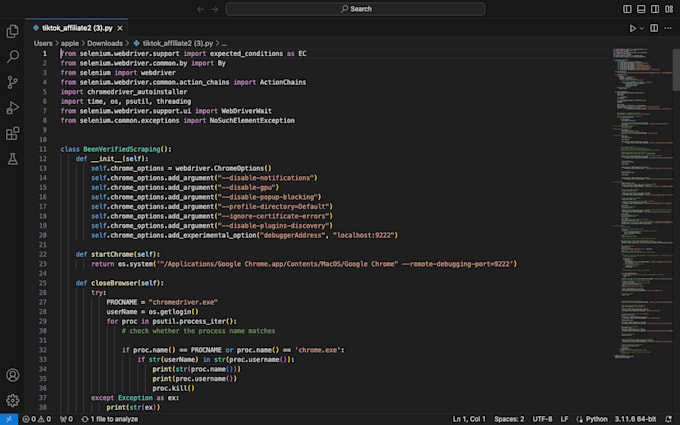Show errors and warnings in status bar
The height and width of the screenshot is (425, 680).
(x=36, y=419)
